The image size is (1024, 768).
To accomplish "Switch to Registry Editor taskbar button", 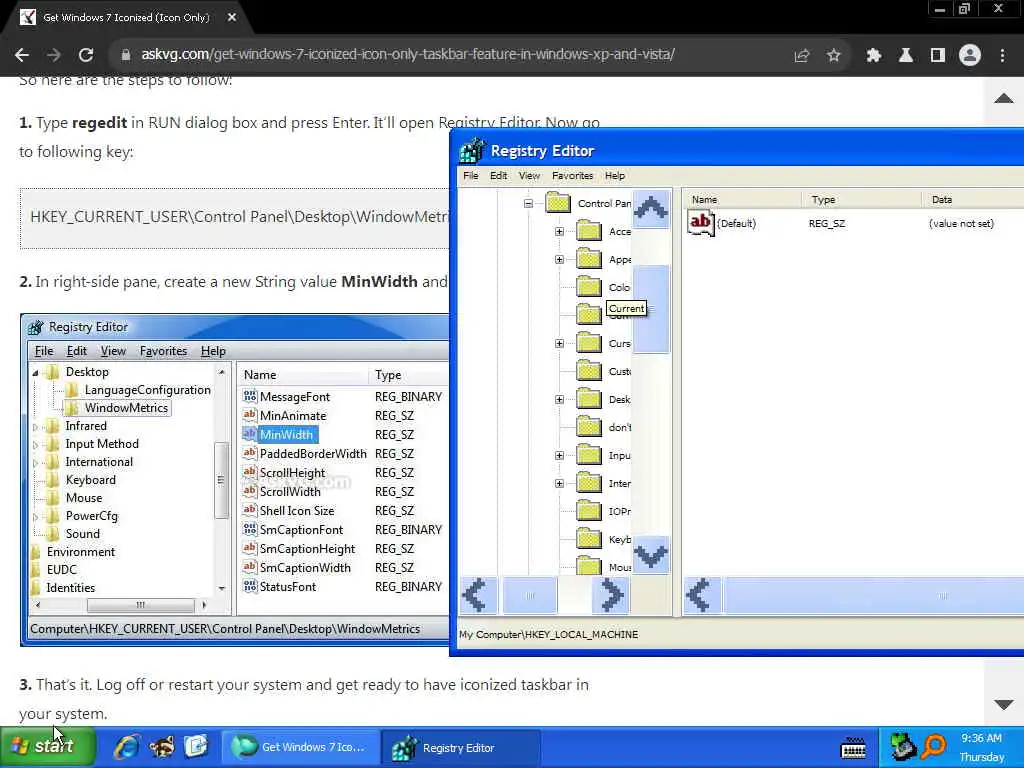I will pos(460,747).
